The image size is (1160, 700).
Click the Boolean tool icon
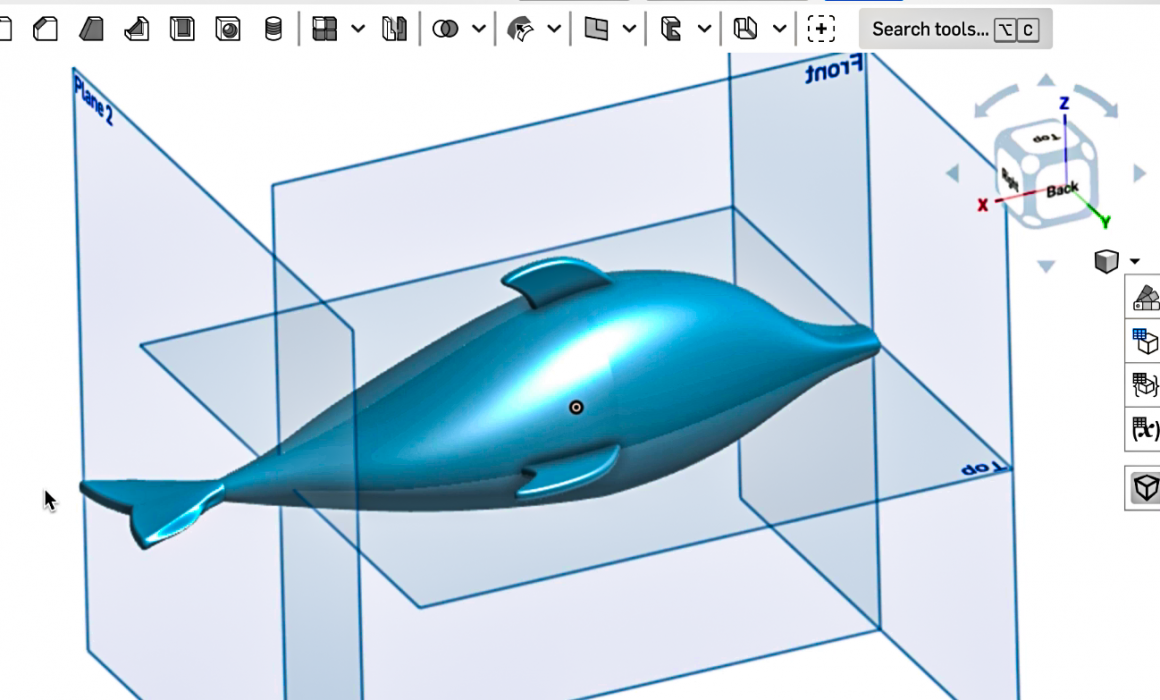(445, 29)
